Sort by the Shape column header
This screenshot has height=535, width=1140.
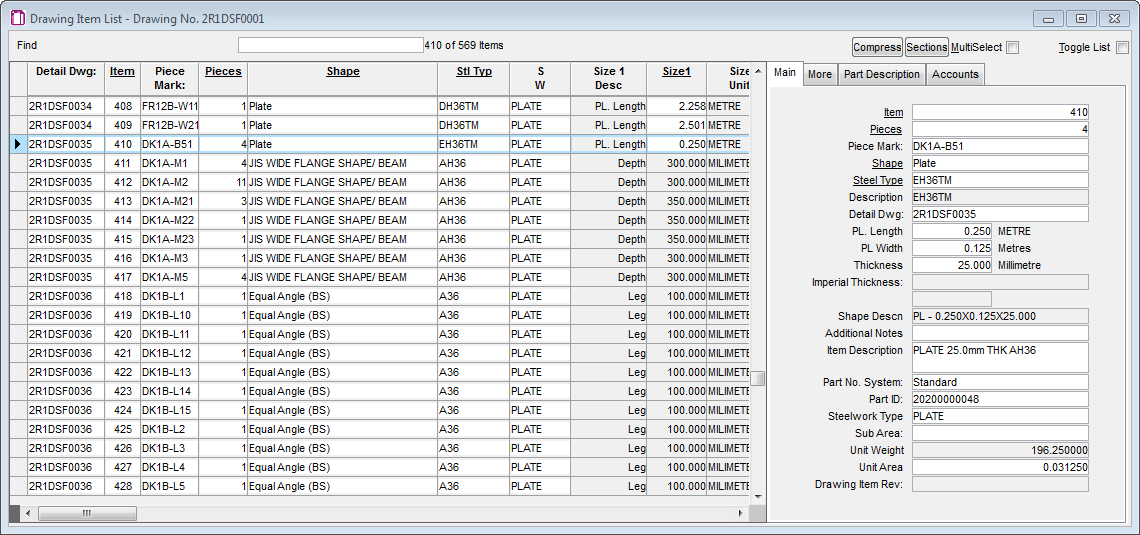tap(342, 72)
